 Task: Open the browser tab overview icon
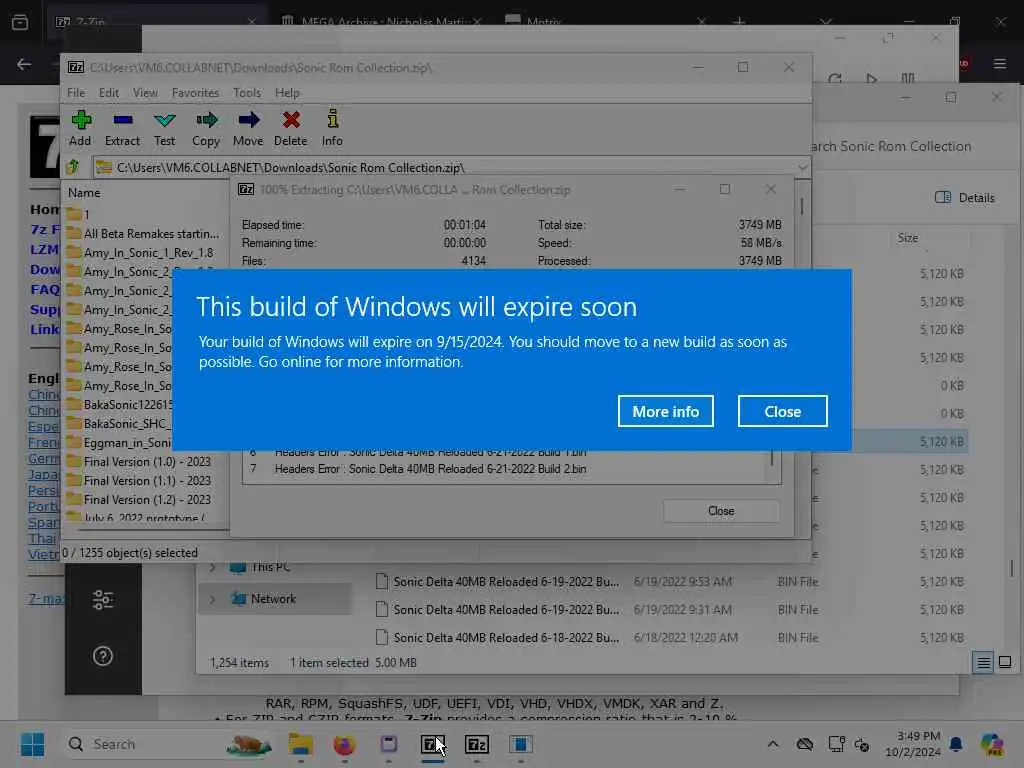[x=20, y=22]
